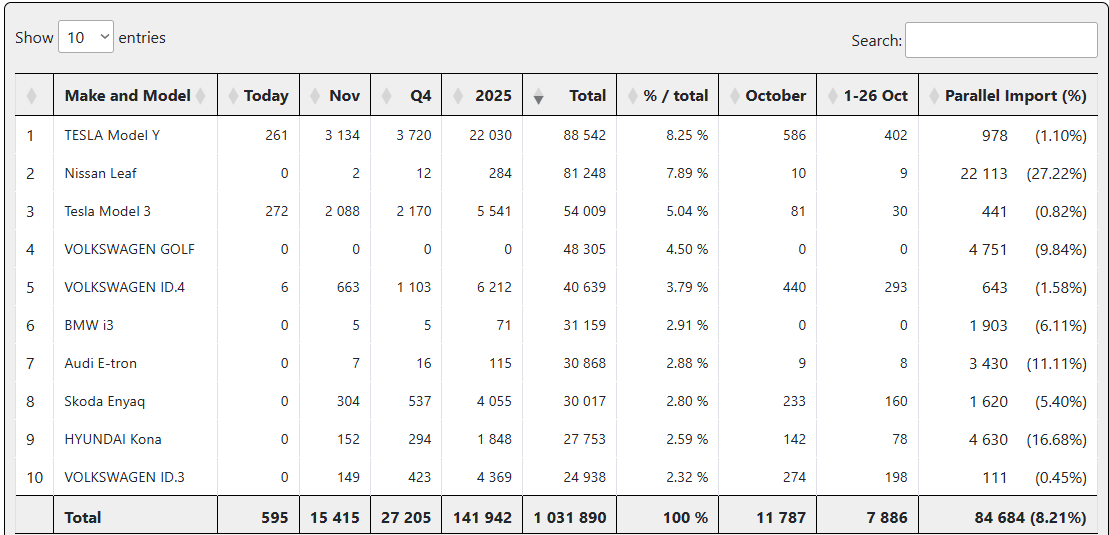
Task: Select the HYUNDAI Kona name cell
Action: coord(112,439)
